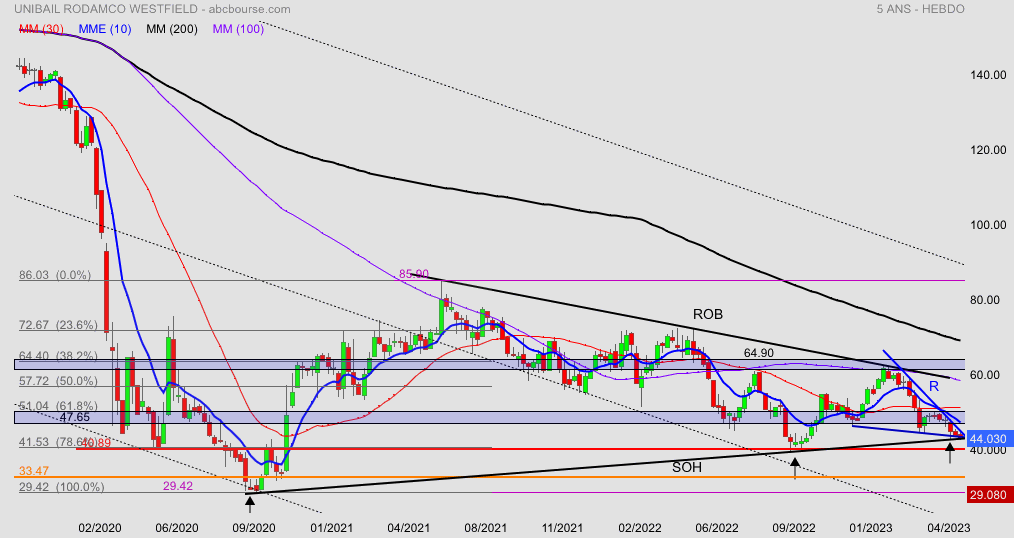Click the 06/2022 date label

tap(717, 528)
